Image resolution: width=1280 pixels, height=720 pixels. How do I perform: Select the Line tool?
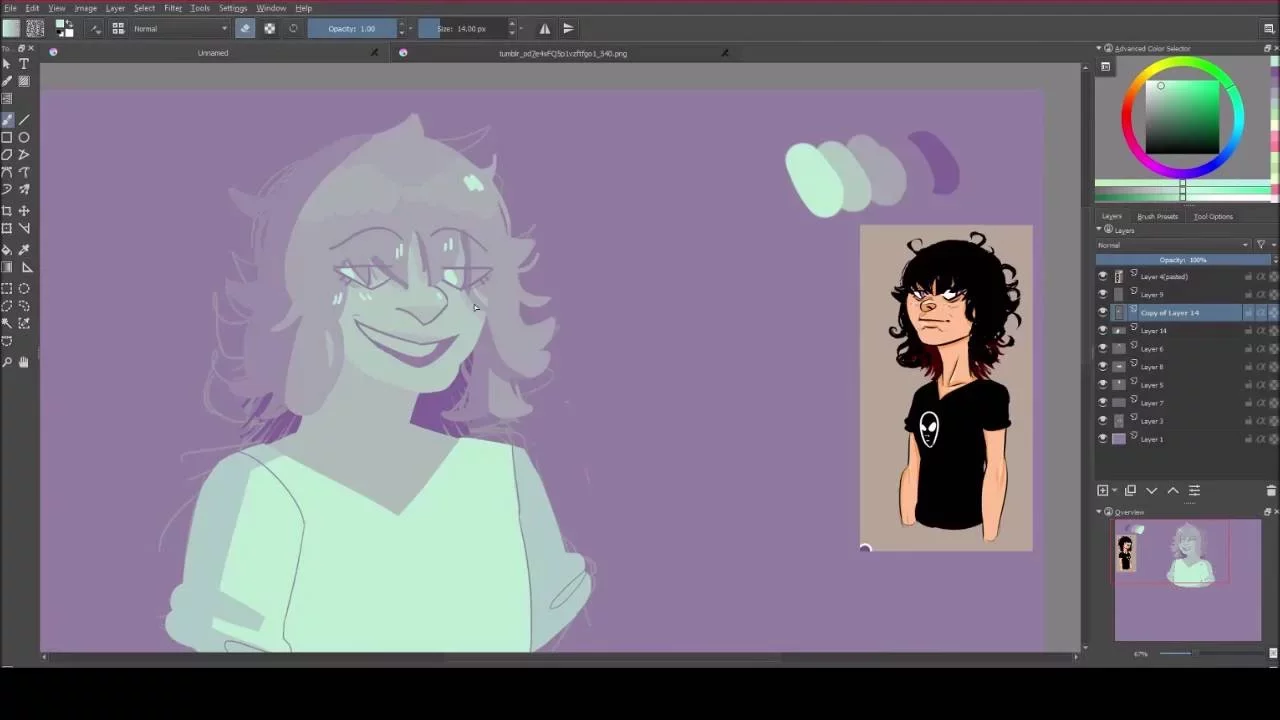tap(24, 120)
